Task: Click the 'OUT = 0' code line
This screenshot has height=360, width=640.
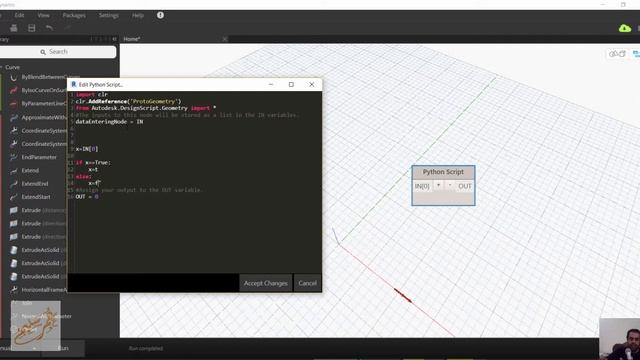Action: tap(87, 197)
